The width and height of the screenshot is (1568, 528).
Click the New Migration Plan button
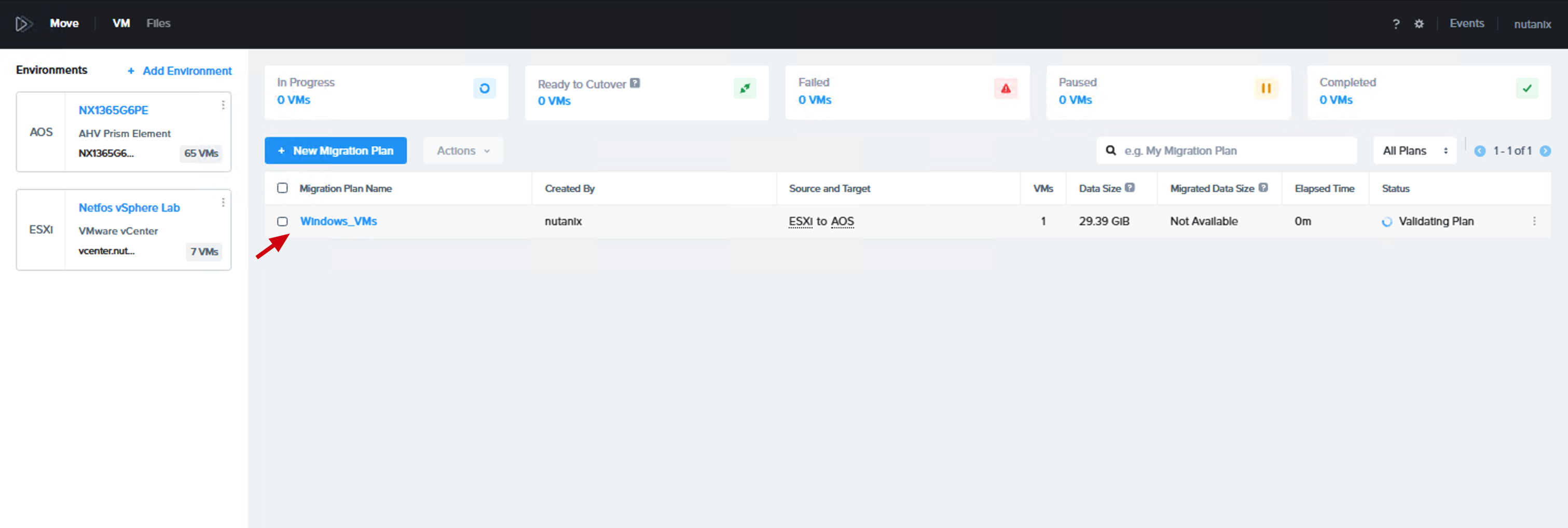click(335, 151)
